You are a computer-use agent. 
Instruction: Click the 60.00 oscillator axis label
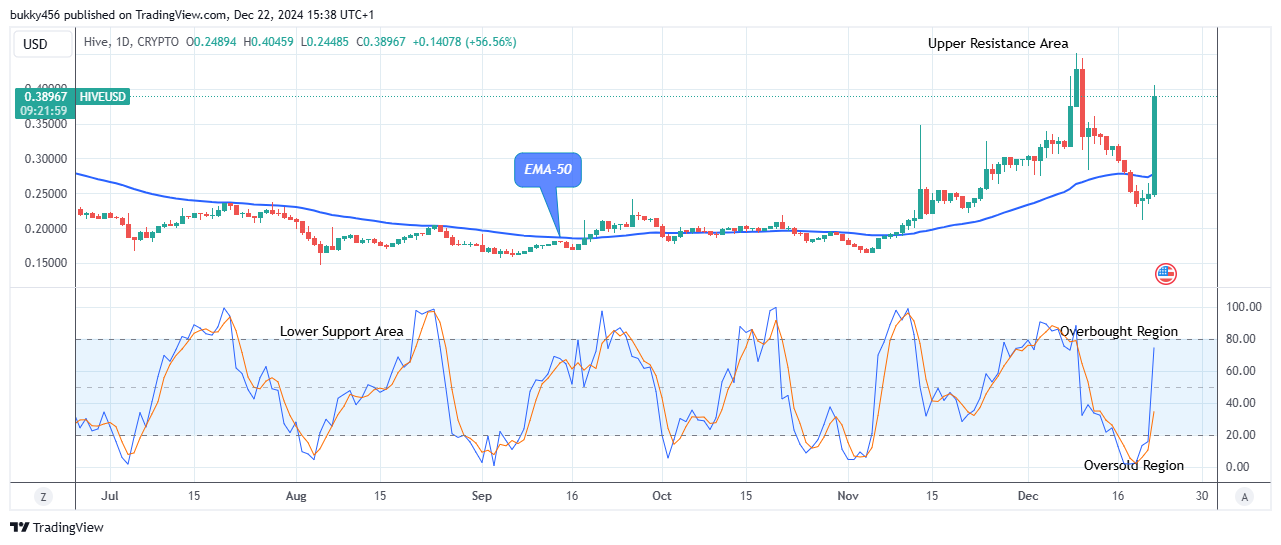tap(1241, 371)
